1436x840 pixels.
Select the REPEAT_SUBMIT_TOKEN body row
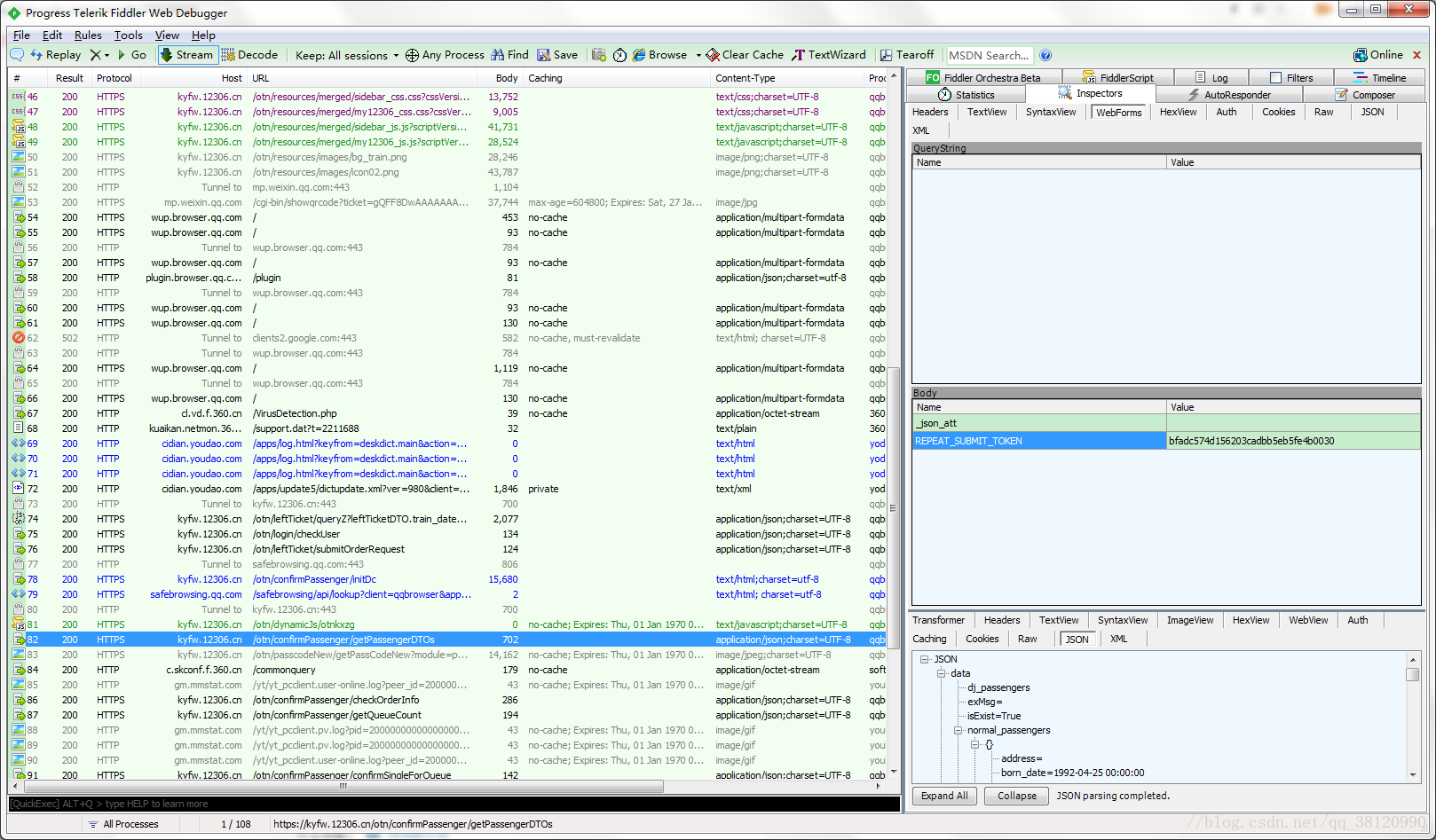tap(1166, 441)
